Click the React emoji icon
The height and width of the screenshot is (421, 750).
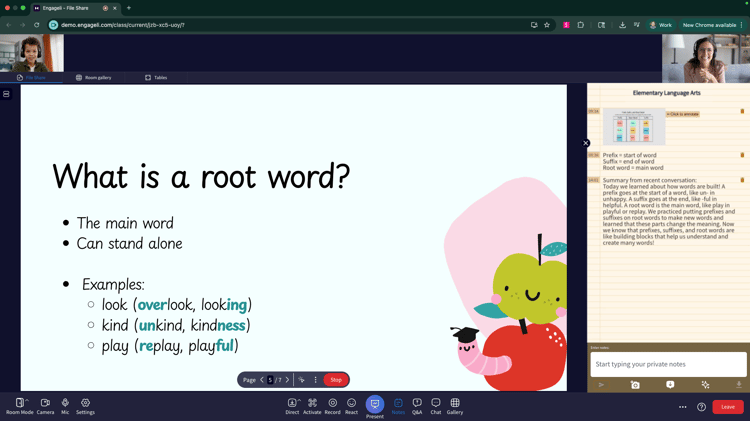click(351, 403)
